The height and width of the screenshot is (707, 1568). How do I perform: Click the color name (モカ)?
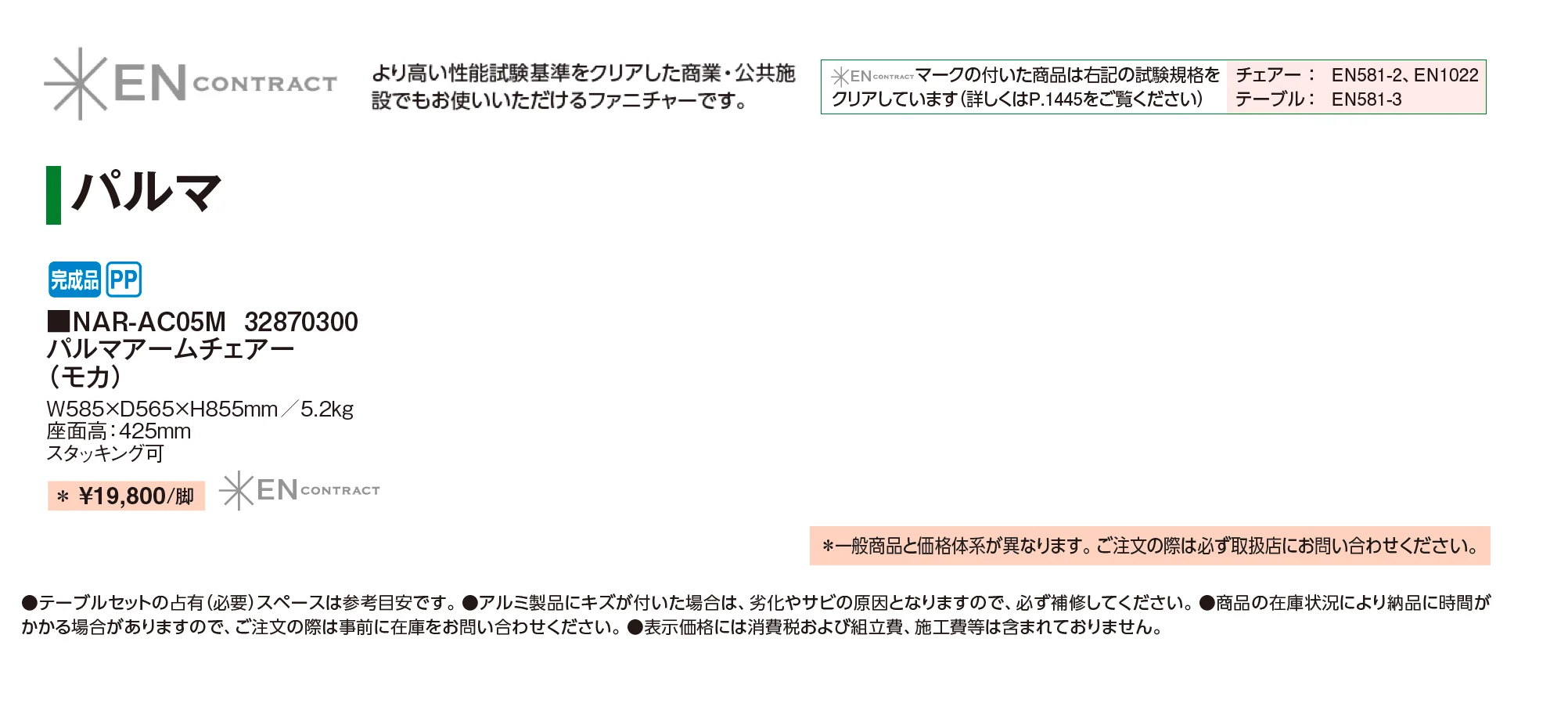(x=85, y=377)
